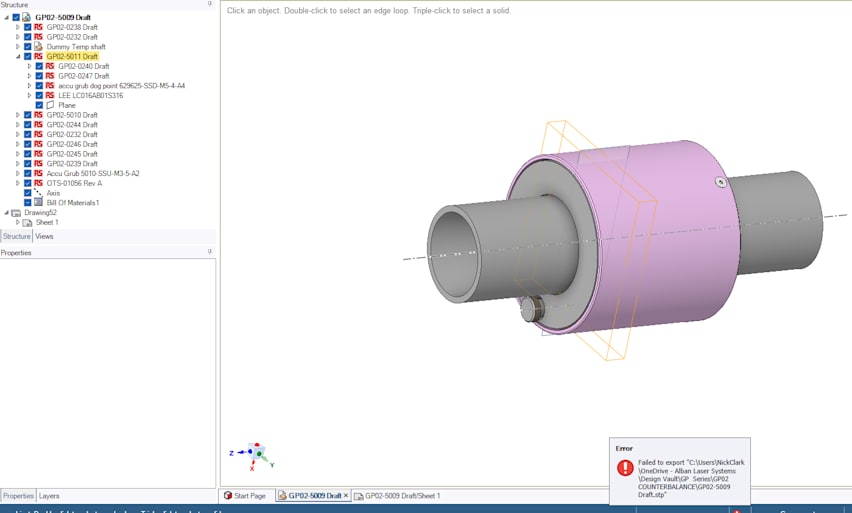This screenshot has width=852, height=513.
Task: Click the RS icon next to GP02-0246 Draft
Action: (38, 145)
